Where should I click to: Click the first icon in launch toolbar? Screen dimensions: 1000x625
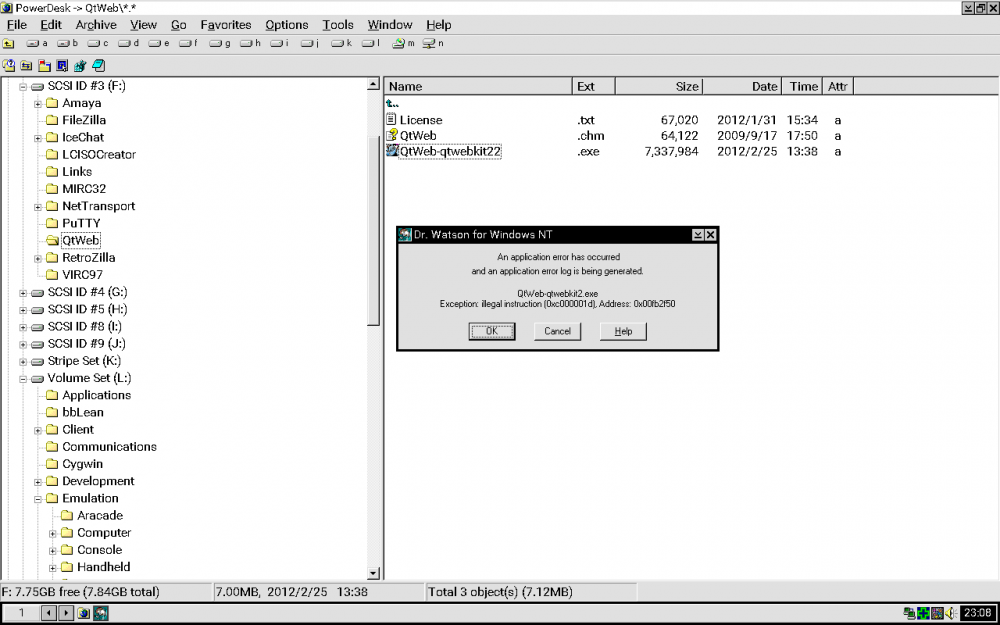coord(9,66)
